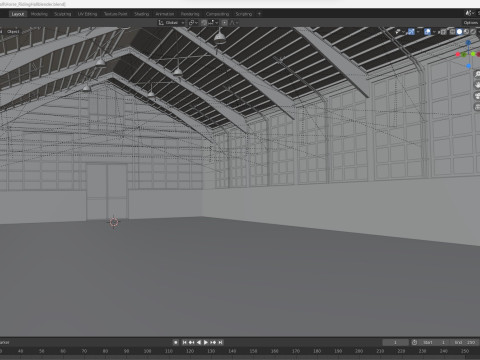Open object type visibility dropdown
This screenshot has width=480, height=360.
(399, 32)
